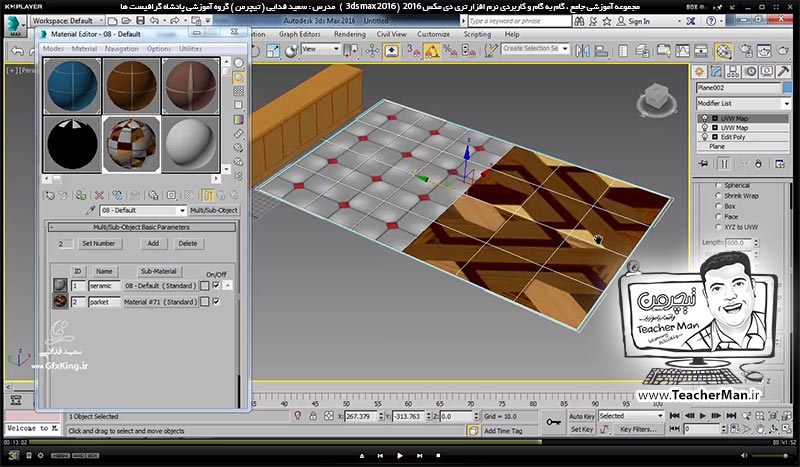Select Face mapping radio button
The width and height of the screenshot is (800, 467).
(718, 216)
